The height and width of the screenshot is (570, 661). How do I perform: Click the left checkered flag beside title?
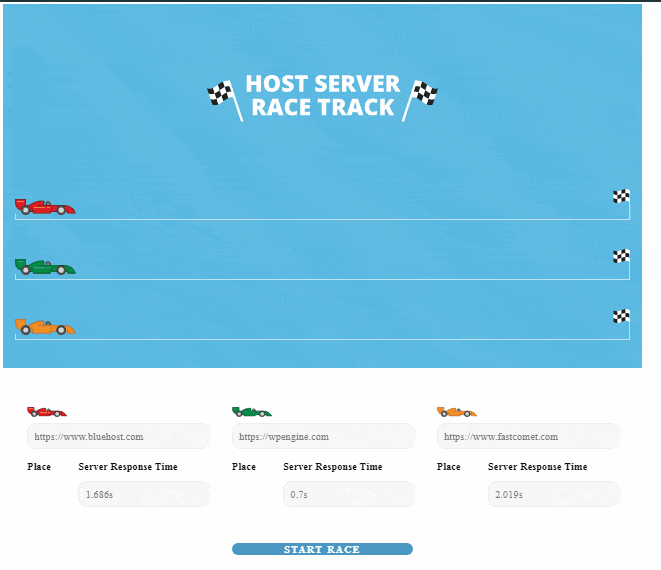pyautogui.click(x=225, y=100)
